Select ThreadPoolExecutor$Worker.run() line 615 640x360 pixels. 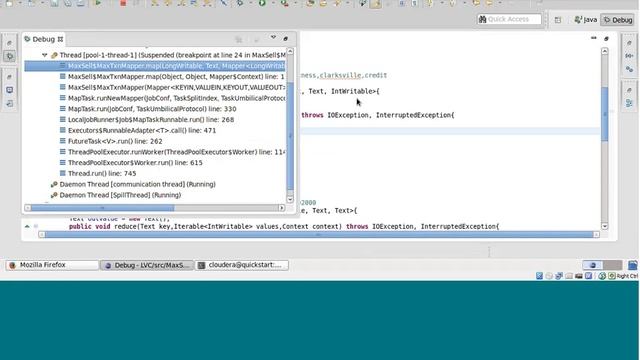point(131,162)
